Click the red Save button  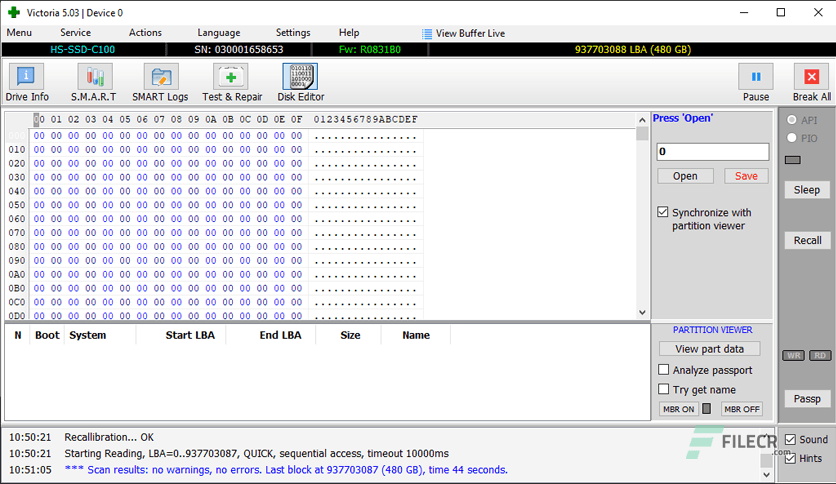(746, 176)
